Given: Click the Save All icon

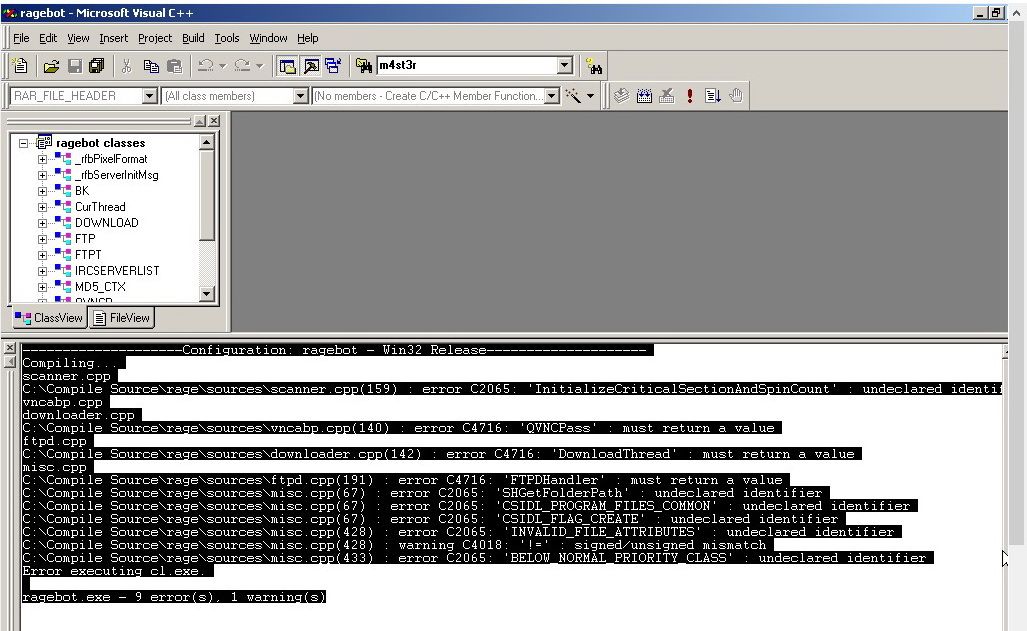Looking at the screenshot, I should (97, 66).
